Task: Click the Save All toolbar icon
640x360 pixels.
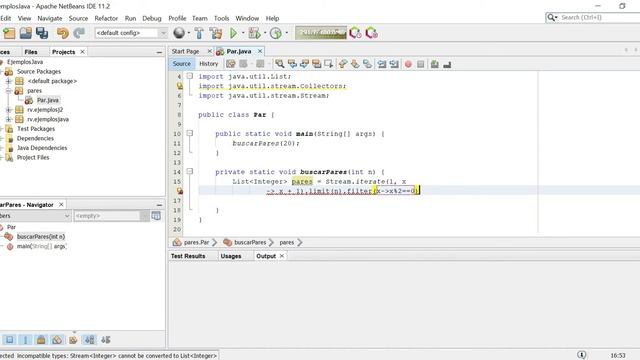Action: tap(42, 33)
